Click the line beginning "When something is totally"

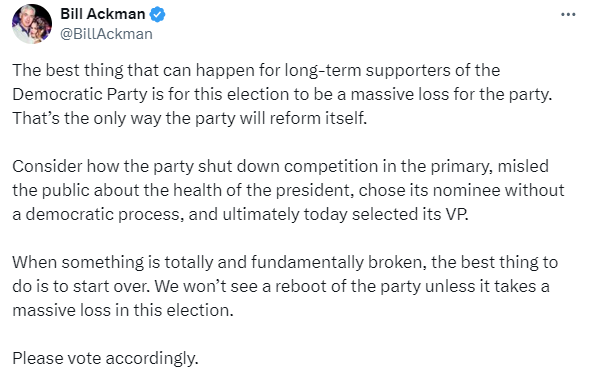tap(285, 262)
